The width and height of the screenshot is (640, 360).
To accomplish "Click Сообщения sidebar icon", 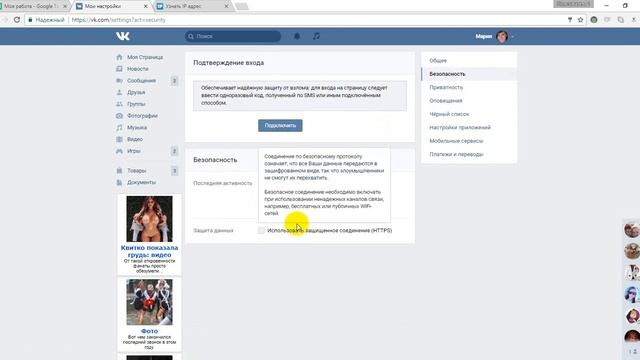I will click(x=119, y=81).
